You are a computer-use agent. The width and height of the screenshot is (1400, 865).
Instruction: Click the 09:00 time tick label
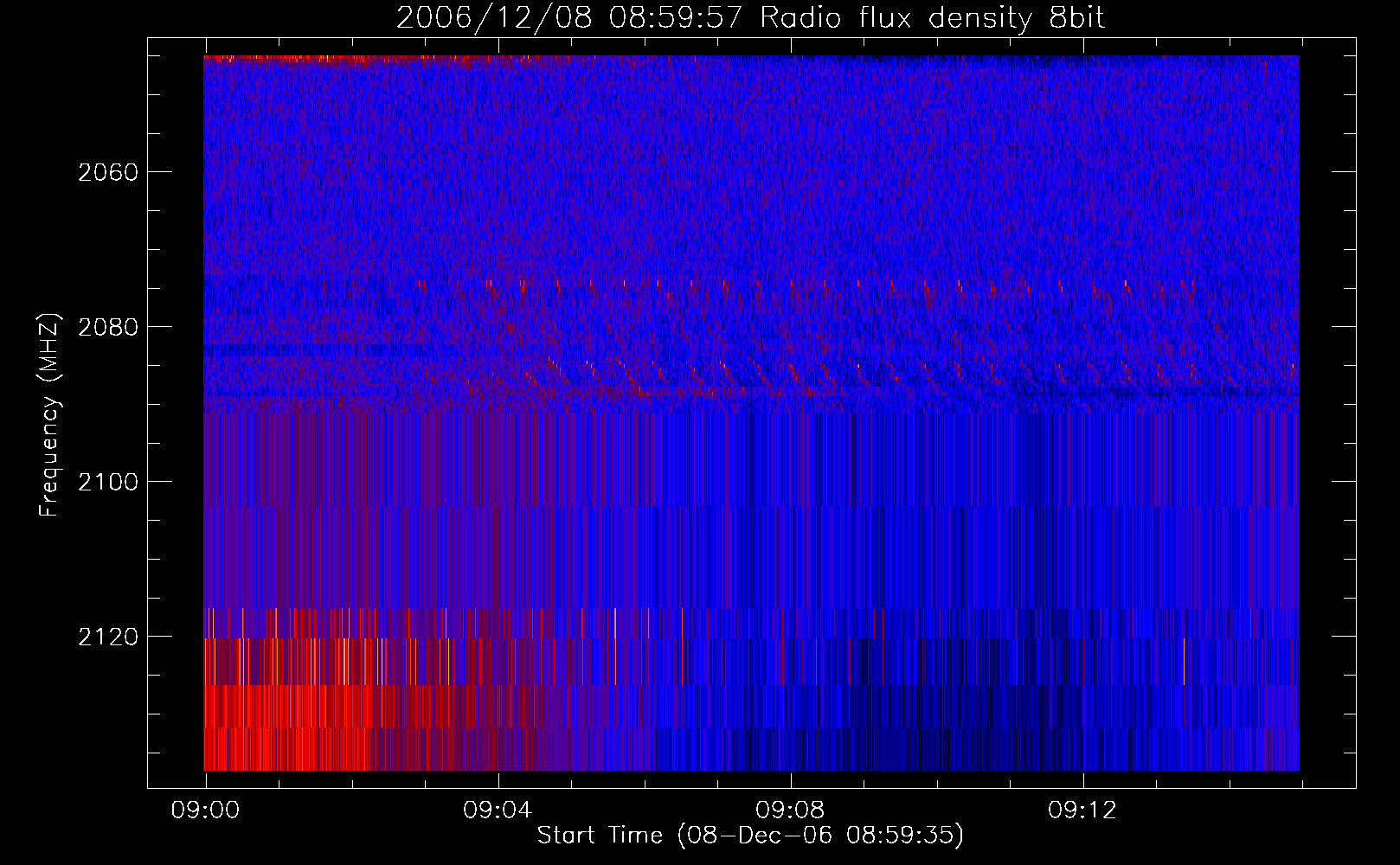pos(206,810)
